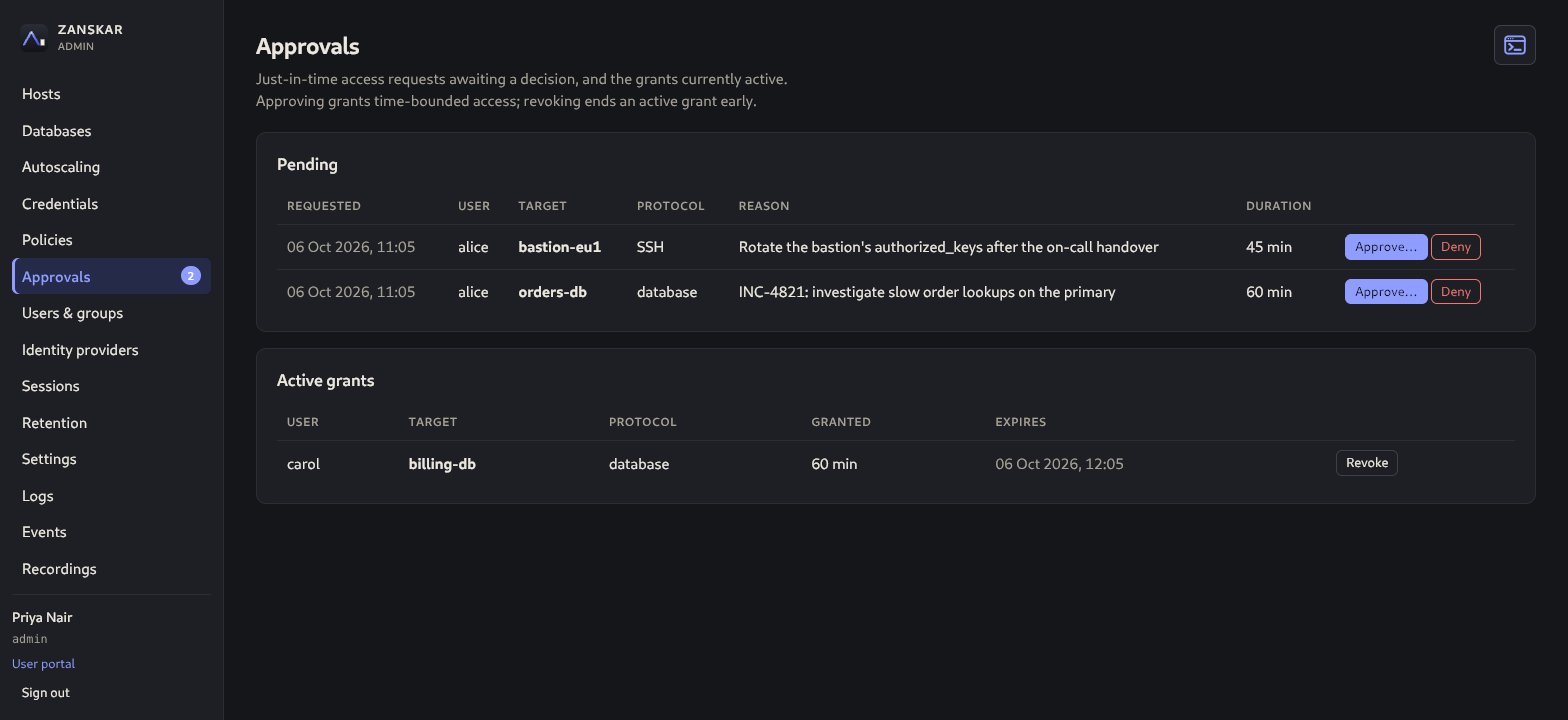Open the Sessions page

[111, 386]
